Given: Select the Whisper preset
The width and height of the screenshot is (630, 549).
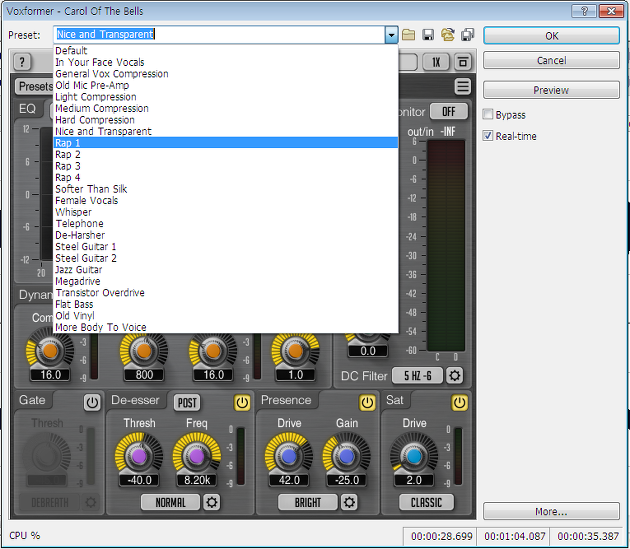Looking at the screenshot, I should [226, 212].
